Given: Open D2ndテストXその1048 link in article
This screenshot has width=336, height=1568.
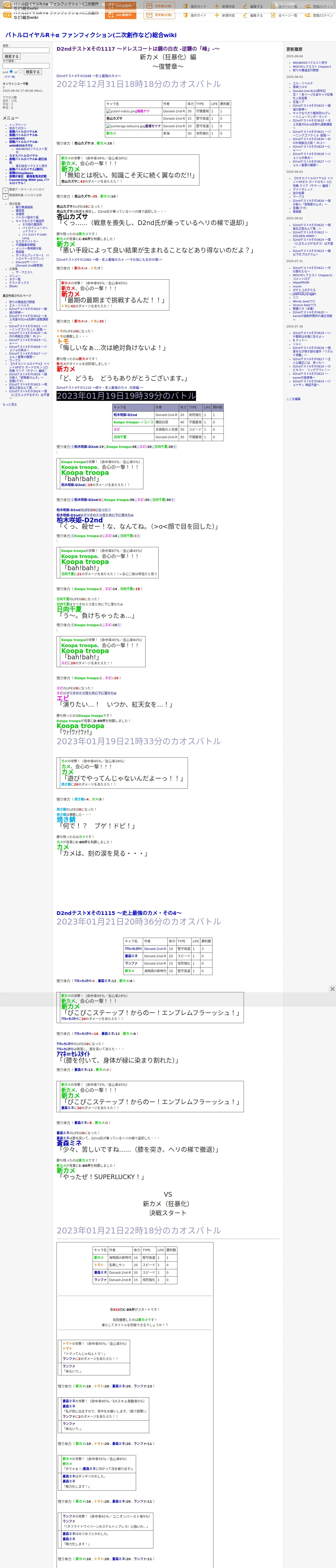Looking at the screenshot, I should pyautogui.click(x=88, y=76).
